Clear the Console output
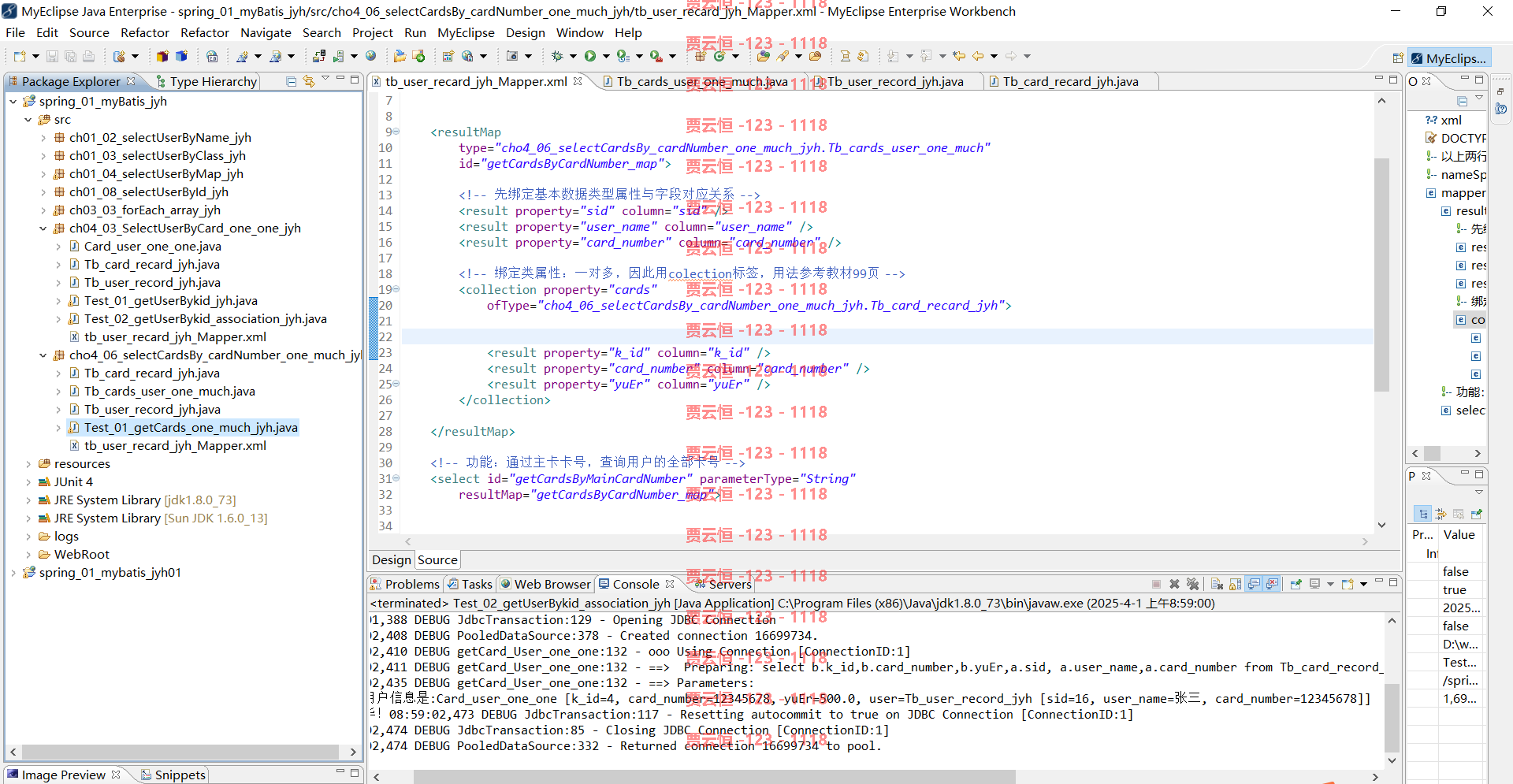 click(1217, 584)
